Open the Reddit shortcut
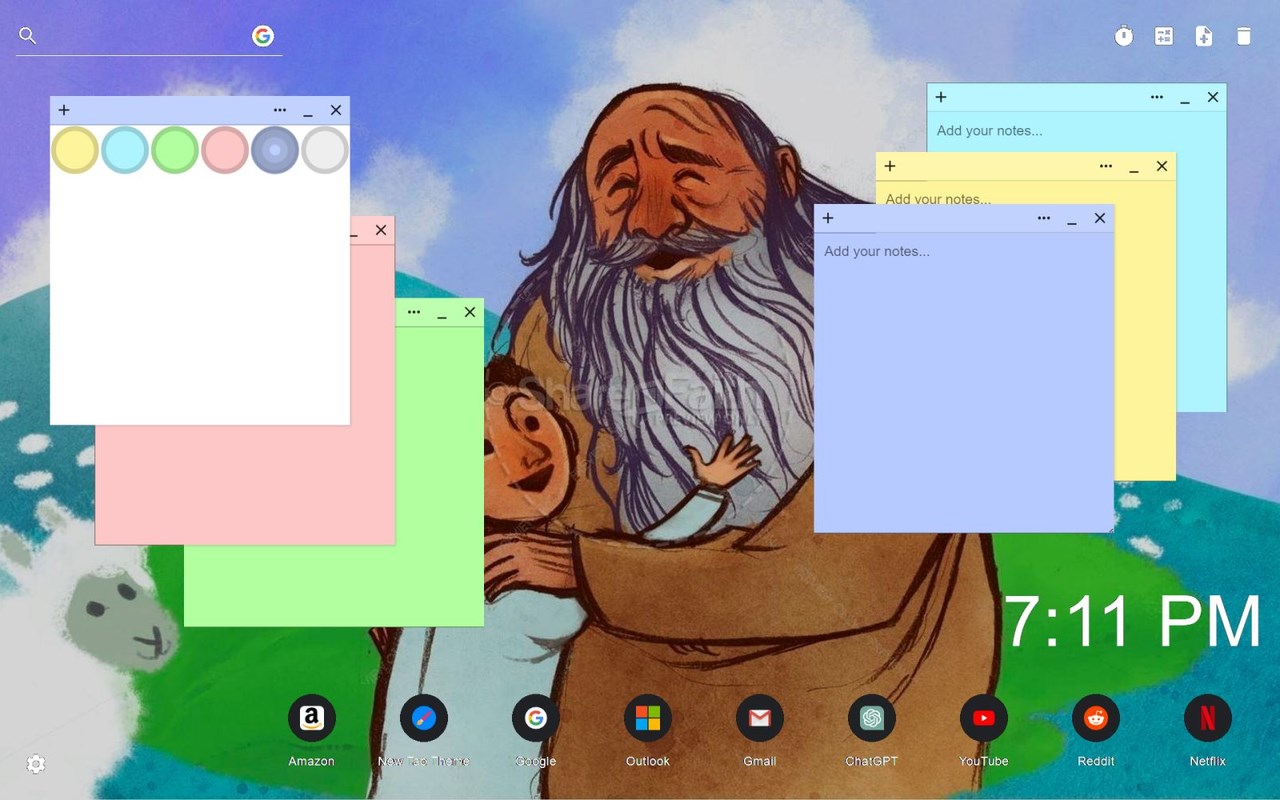1280x800 pixels. pyautogui.click(x=1096, y=718)
